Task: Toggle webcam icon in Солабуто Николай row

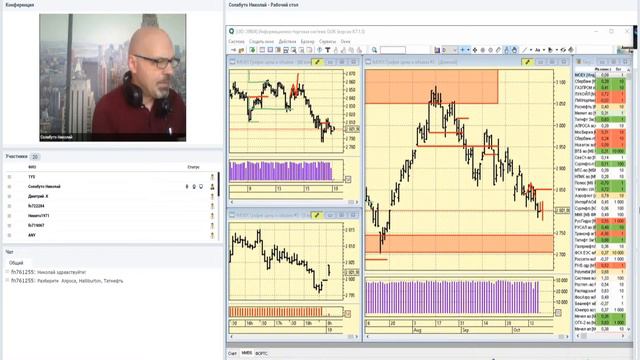Action: tap(194, 187)
